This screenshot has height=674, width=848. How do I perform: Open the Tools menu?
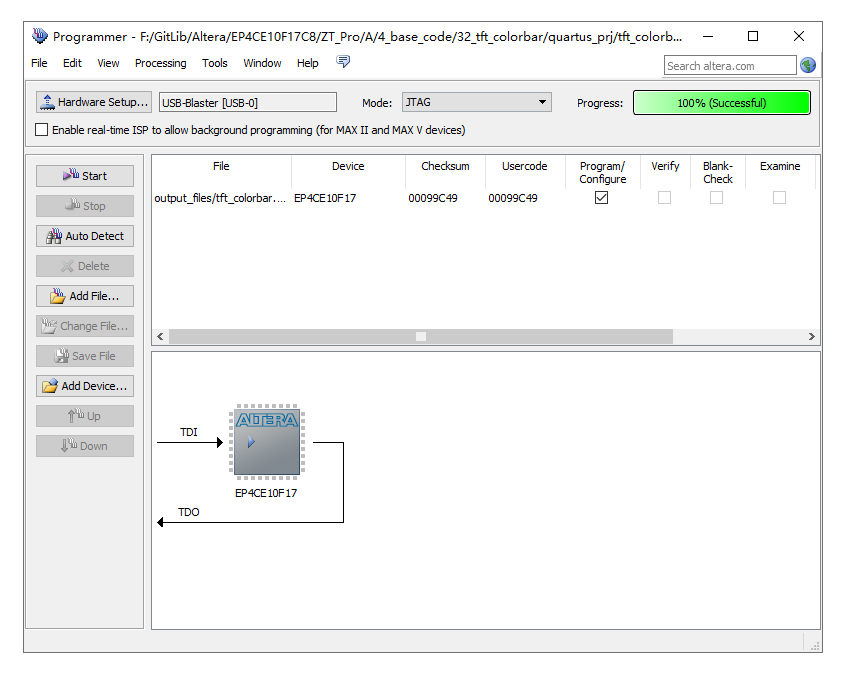(x=215, y=63)
